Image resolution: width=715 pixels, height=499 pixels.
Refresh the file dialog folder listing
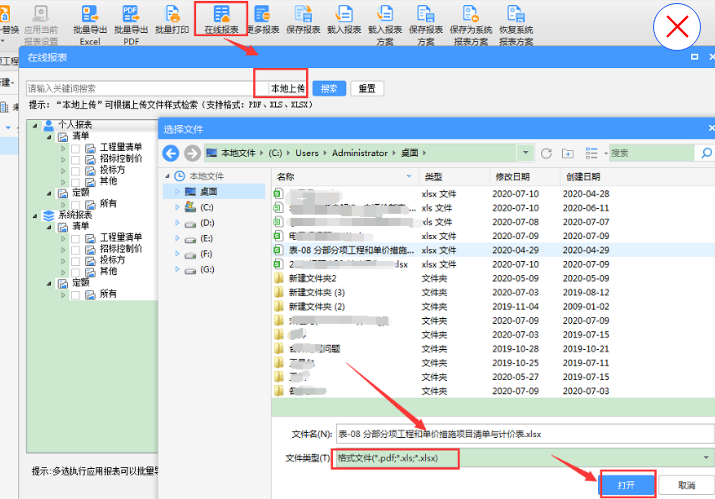click(x=546, y=153)
